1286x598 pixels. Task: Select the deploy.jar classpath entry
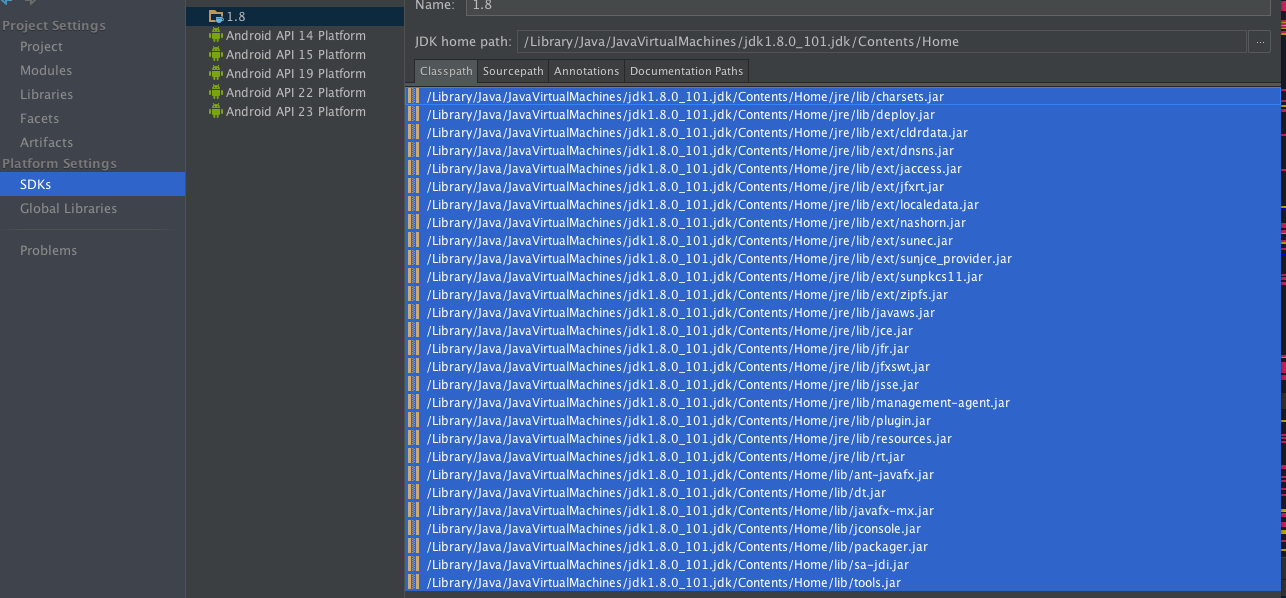click(843, 115)
